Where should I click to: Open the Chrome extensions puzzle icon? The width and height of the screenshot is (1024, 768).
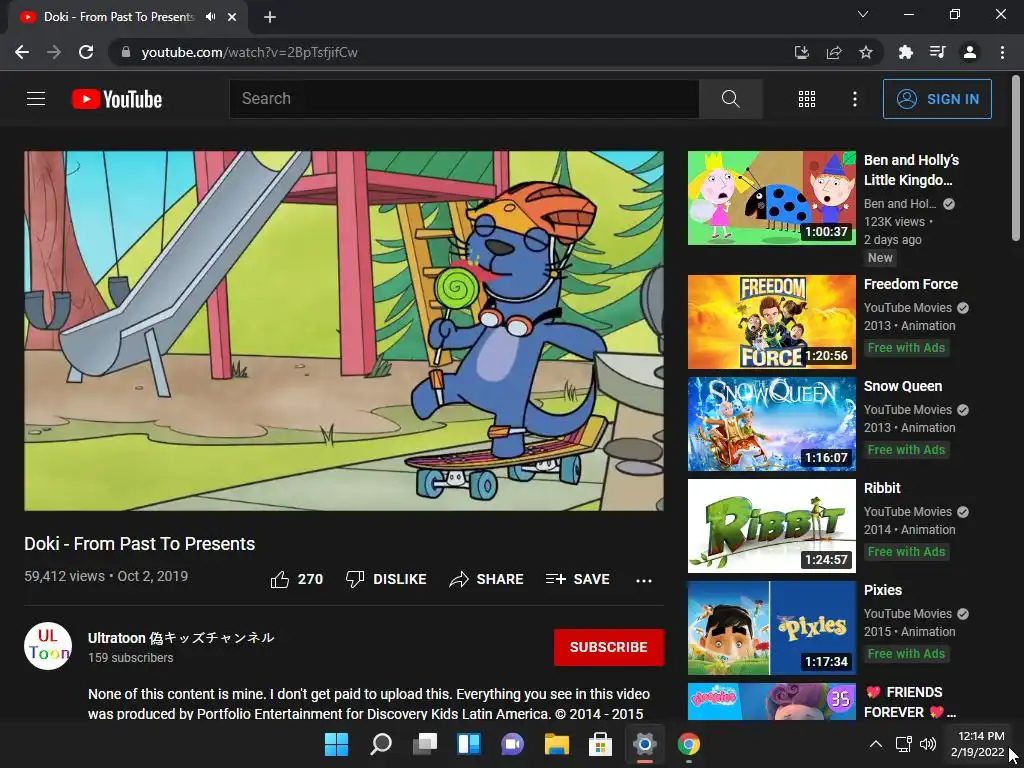(906, 52)
